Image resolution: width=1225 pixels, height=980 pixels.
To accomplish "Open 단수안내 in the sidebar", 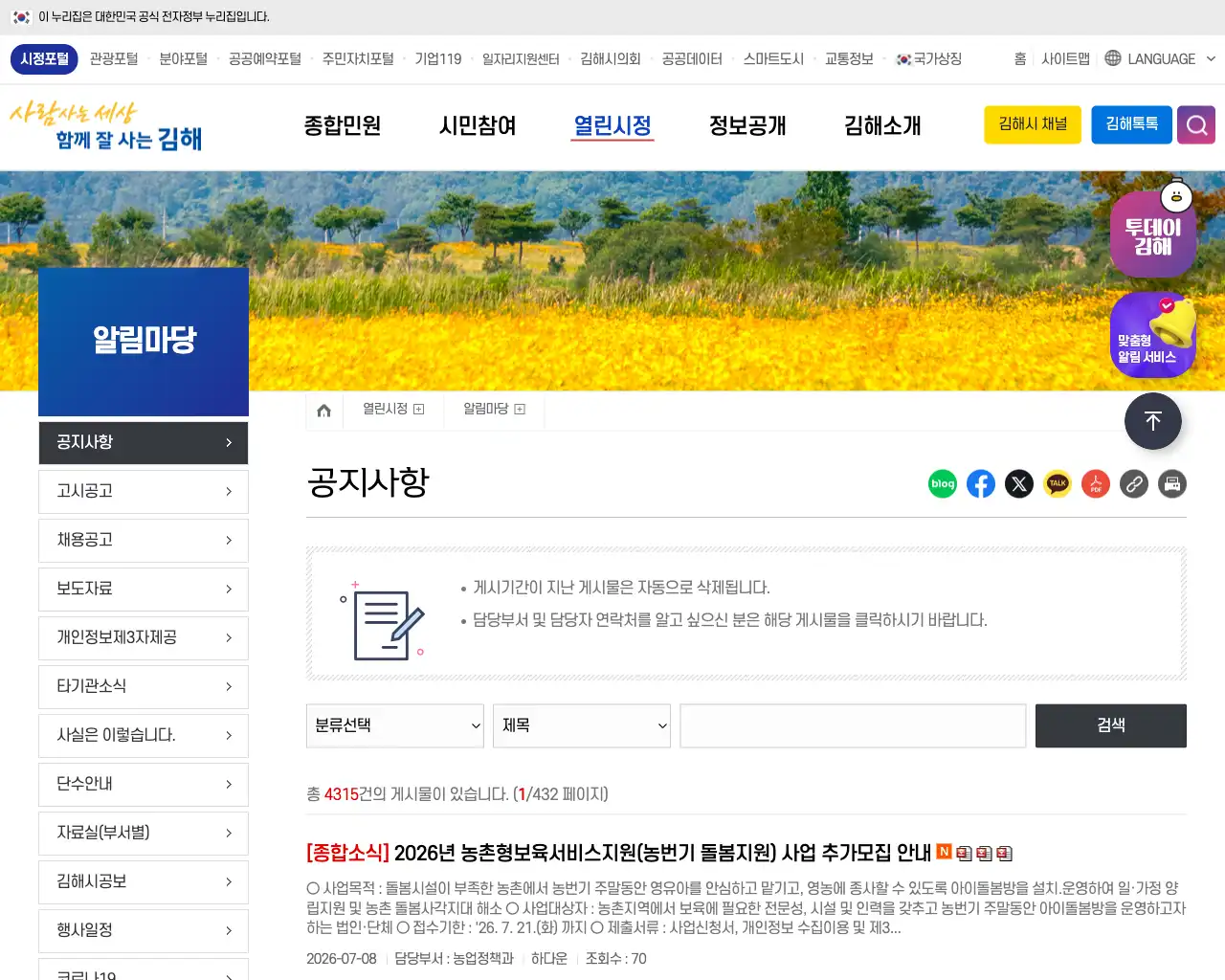I will 144,785.
